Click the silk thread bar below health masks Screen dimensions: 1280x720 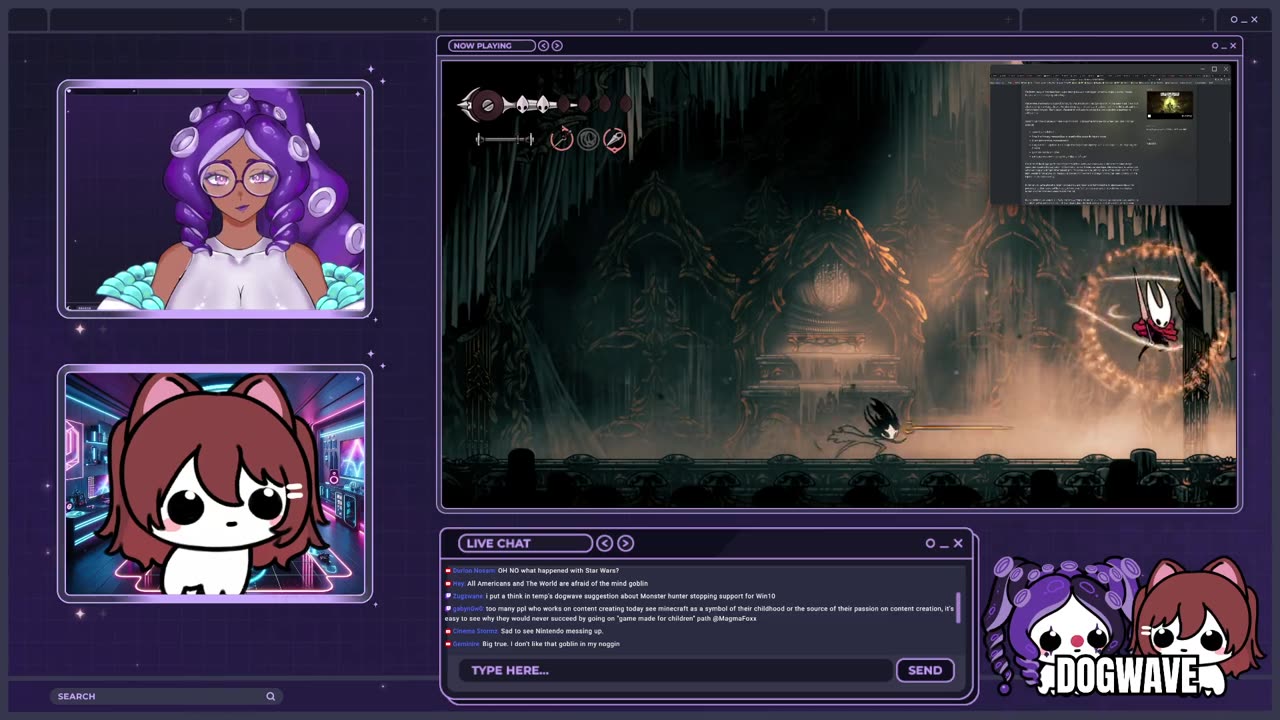point(505,139)
